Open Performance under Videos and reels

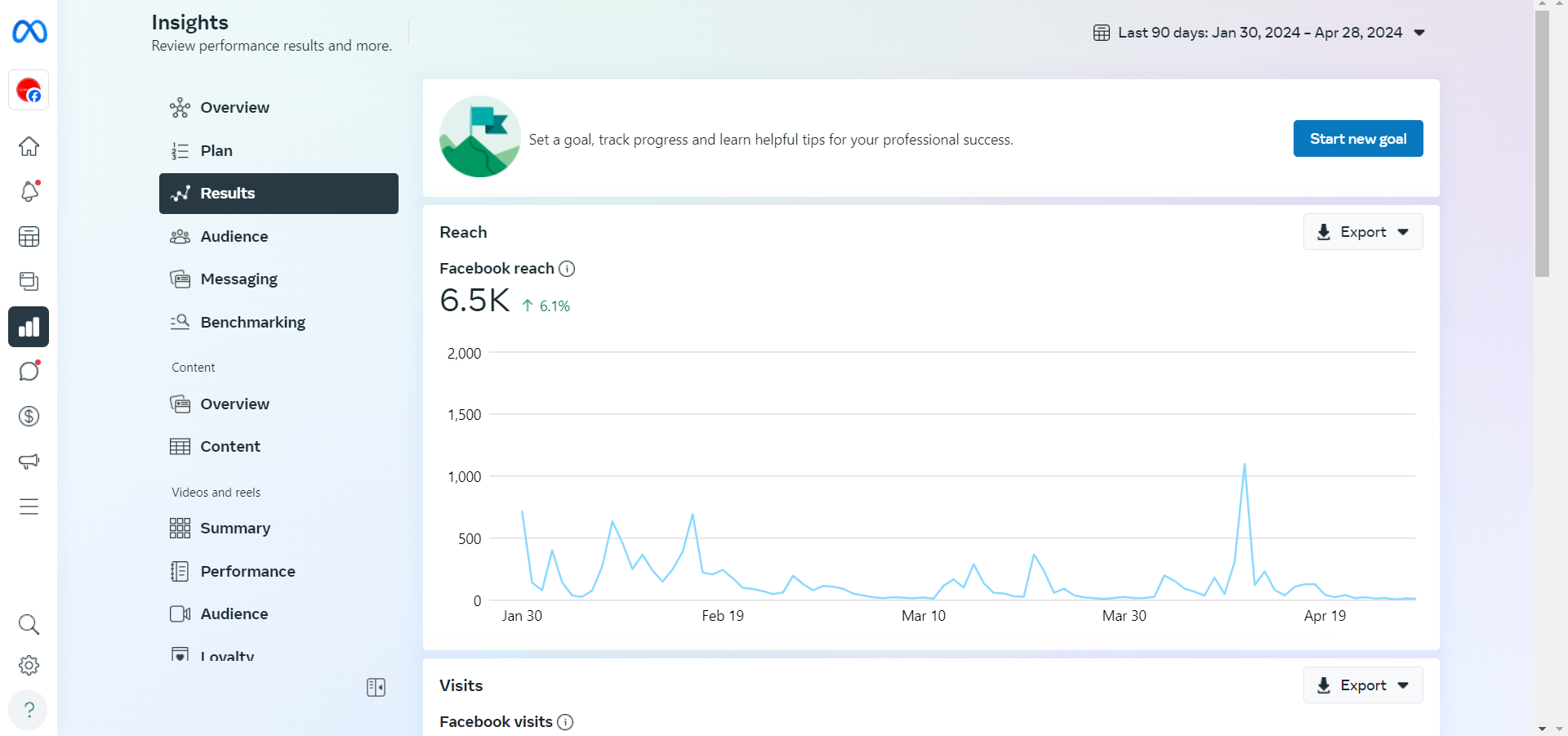(x=247, y=572)
